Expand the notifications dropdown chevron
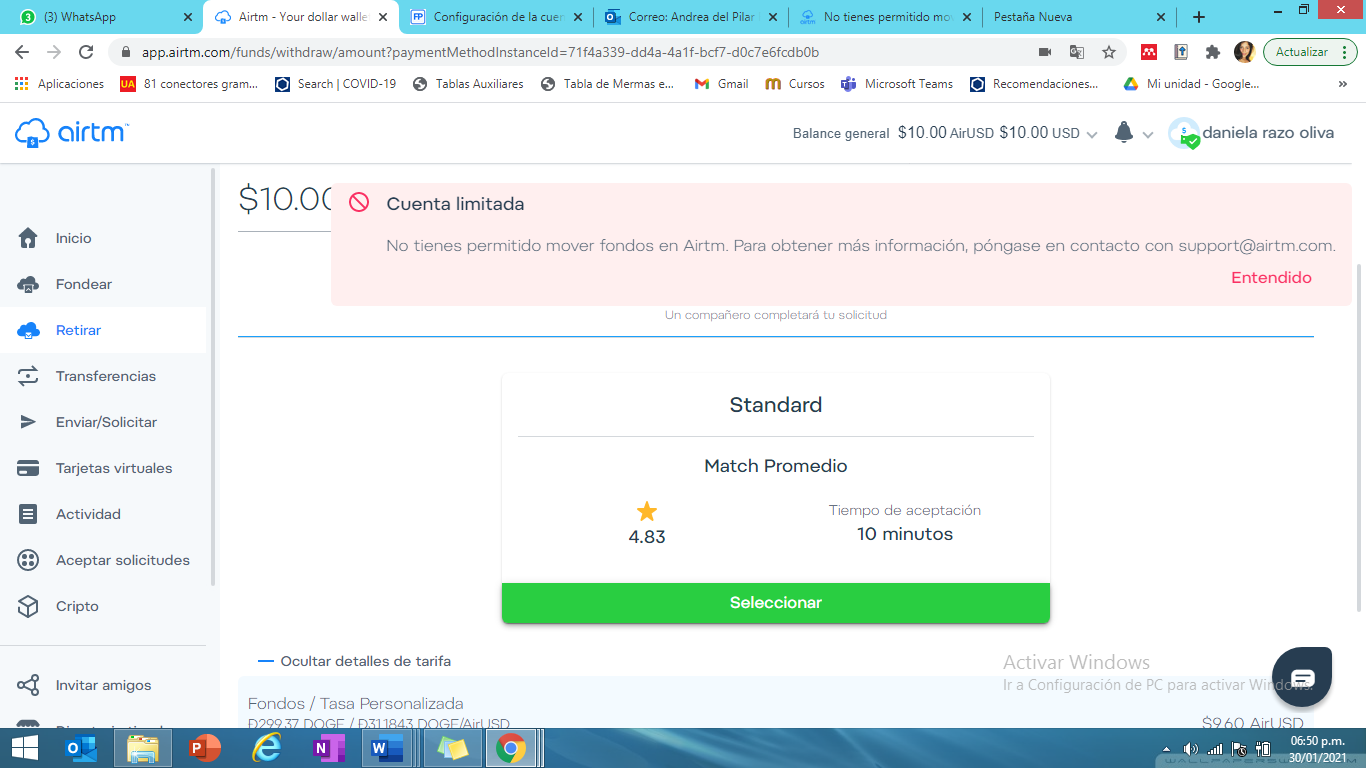This screenshot has width=1366, height=768. [1147, 134]
